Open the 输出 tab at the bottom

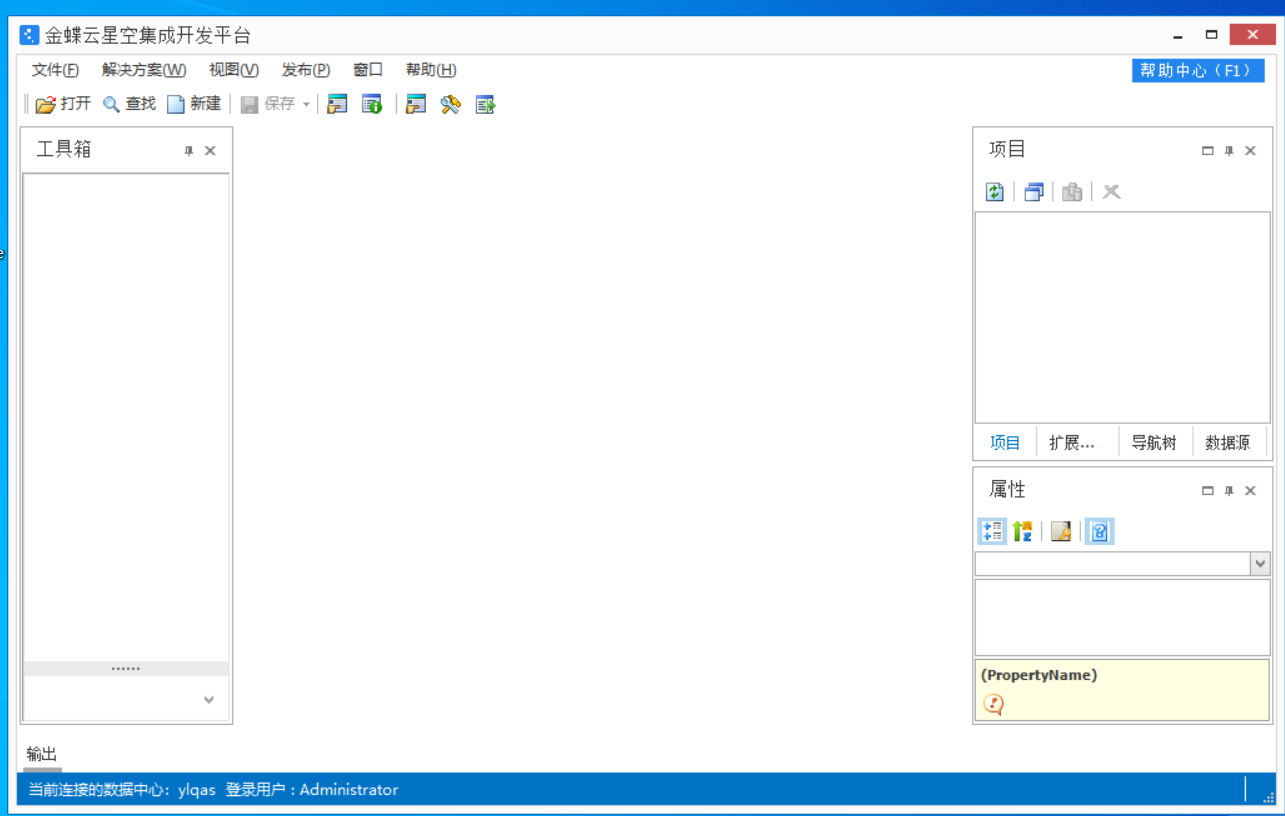pyautogui.click(x=42, y=755)
